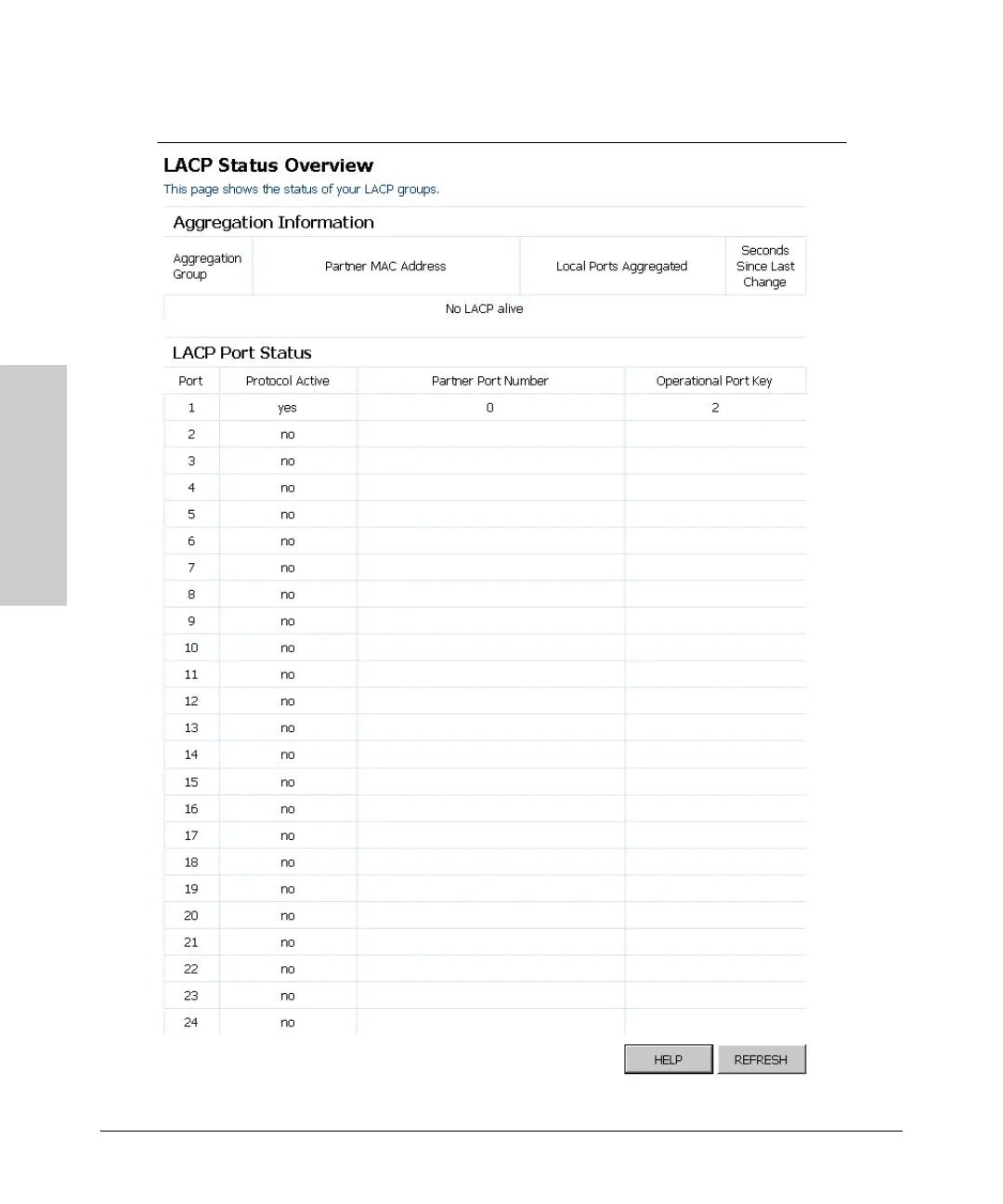Select port 12 in the port list
The height and width of the screenshot is (1204, 1003).
pyautogui.click(x=191, y=701)
